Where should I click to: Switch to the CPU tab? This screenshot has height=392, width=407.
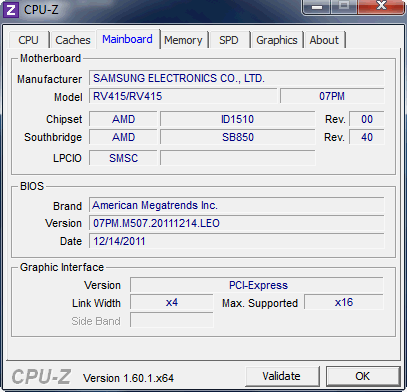pyautogui.click(x=29, y=40)
